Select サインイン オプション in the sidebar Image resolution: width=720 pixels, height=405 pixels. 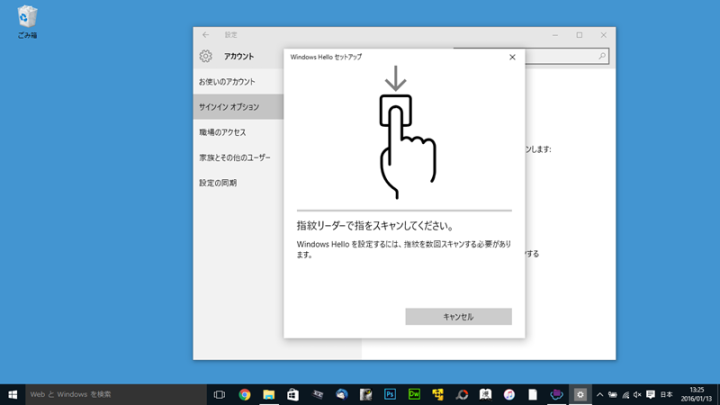229,107
